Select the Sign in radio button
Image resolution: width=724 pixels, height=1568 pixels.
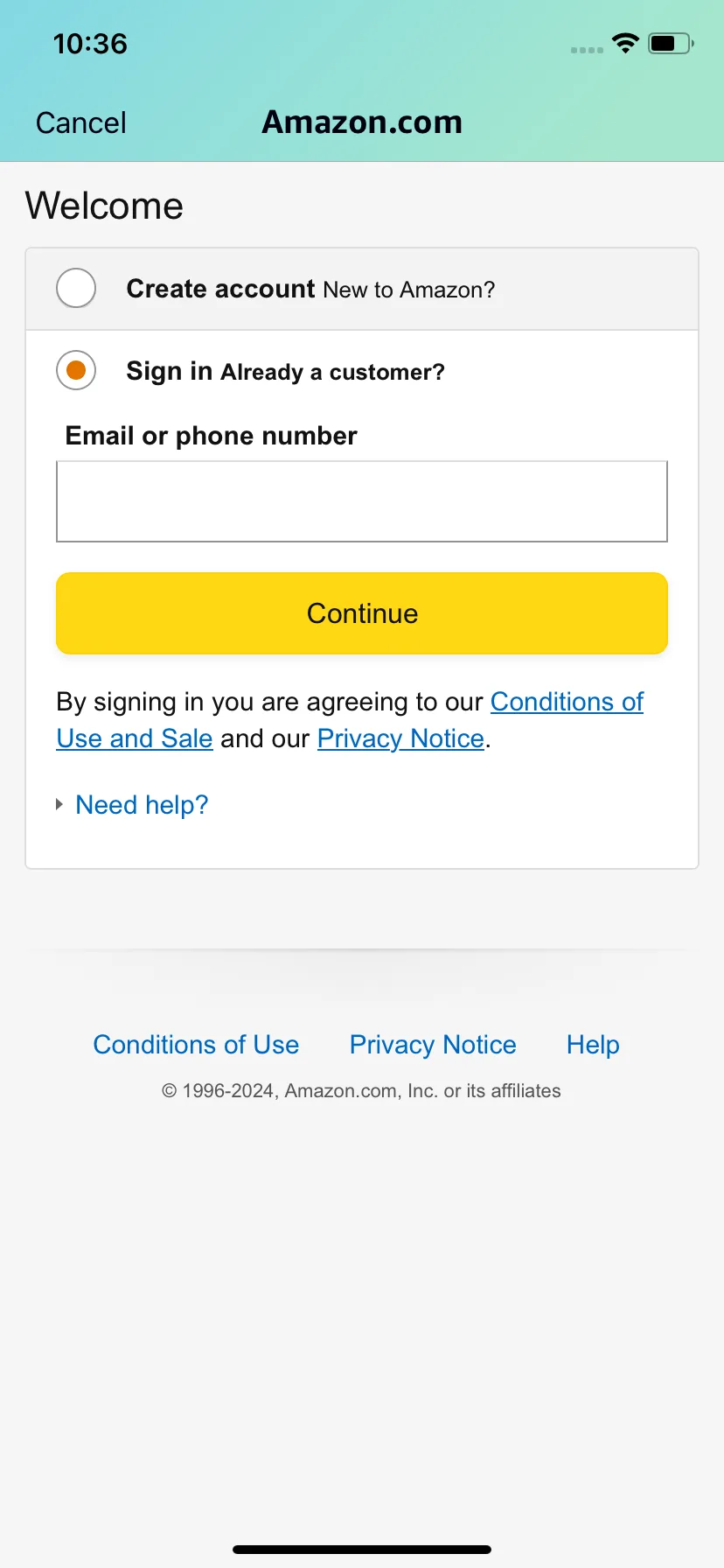76,370
